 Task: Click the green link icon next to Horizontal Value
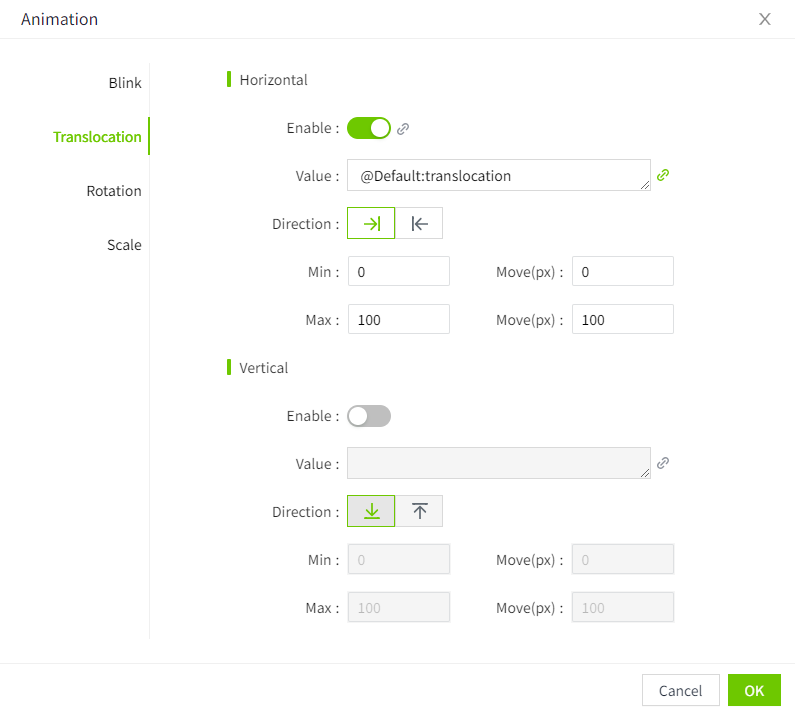pyautogui.click(x=662, y=175)
